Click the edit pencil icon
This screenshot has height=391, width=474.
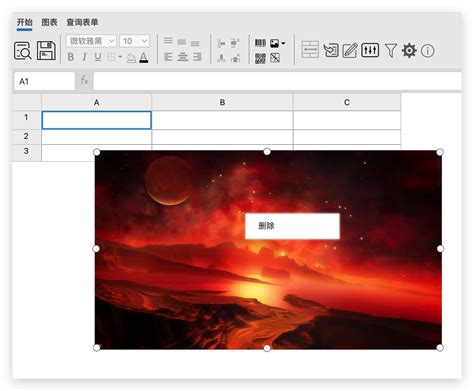[x=350, y=51]
